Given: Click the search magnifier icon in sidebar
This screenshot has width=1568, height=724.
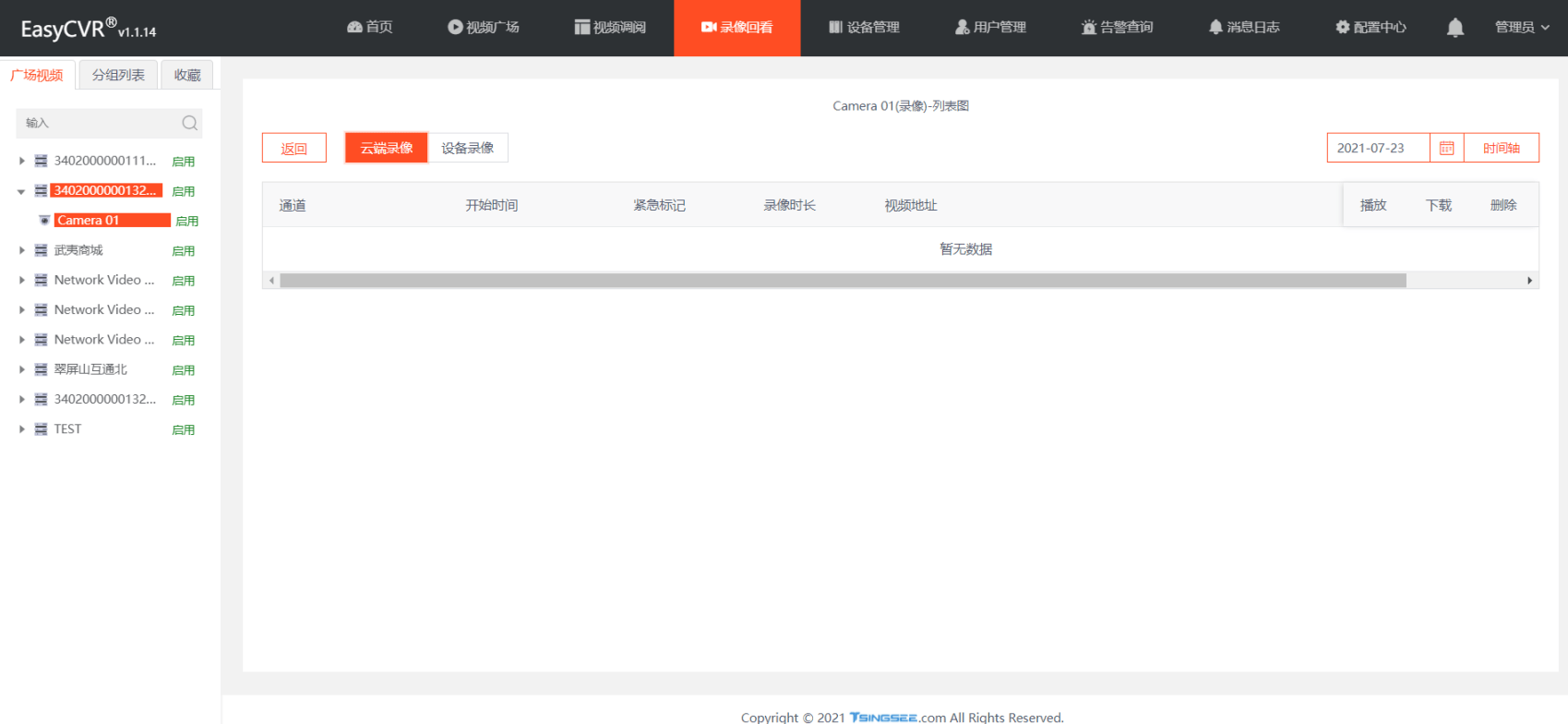Looking at the screenshot, I should (189, 123).
